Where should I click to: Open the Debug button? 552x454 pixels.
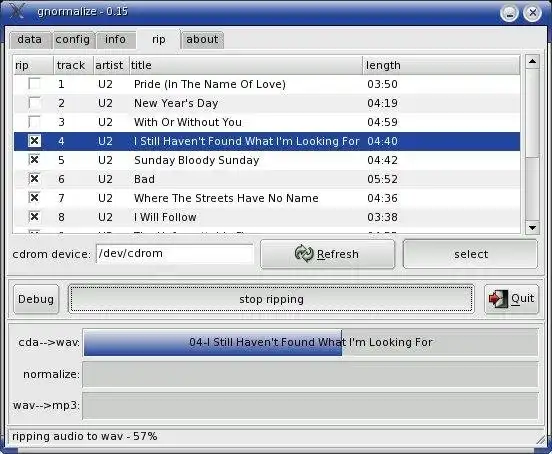click(36, 299)
